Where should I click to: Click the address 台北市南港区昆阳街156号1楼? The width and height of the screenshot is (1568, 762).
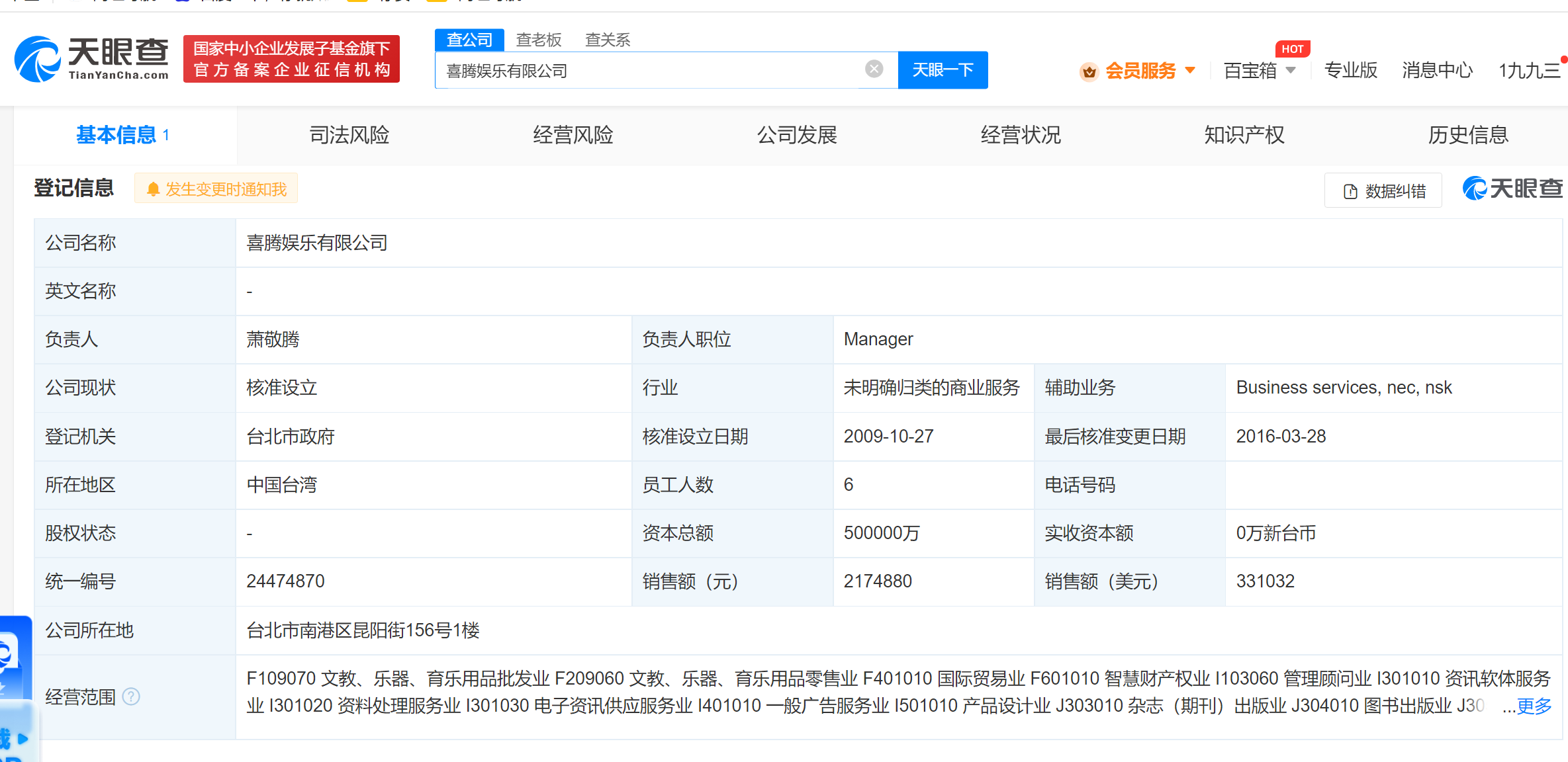363,630
